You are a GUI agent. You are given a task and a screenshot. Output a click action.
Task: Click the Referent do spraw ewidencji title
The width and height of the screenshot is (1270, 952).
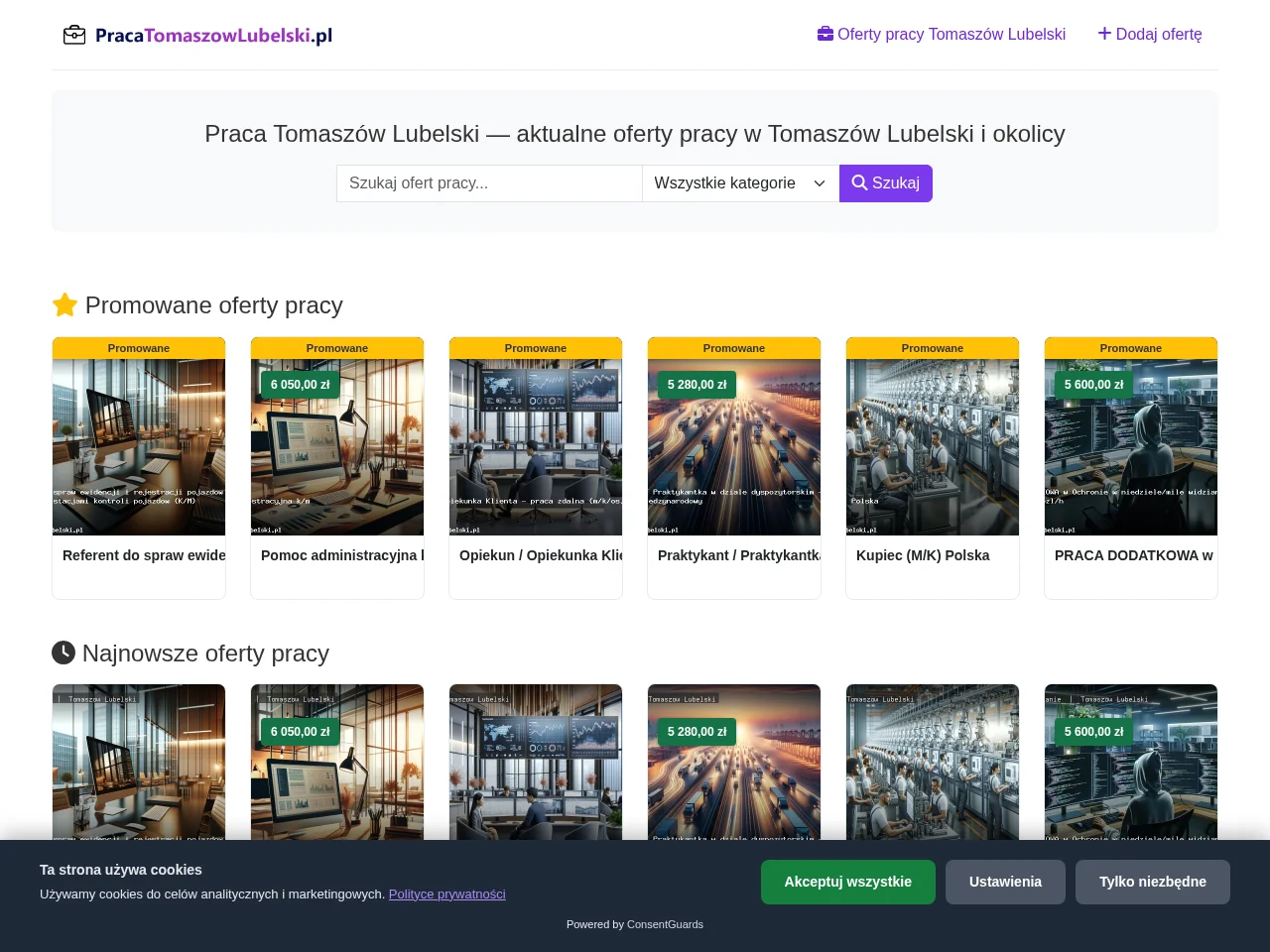click(x=144, y=555)
